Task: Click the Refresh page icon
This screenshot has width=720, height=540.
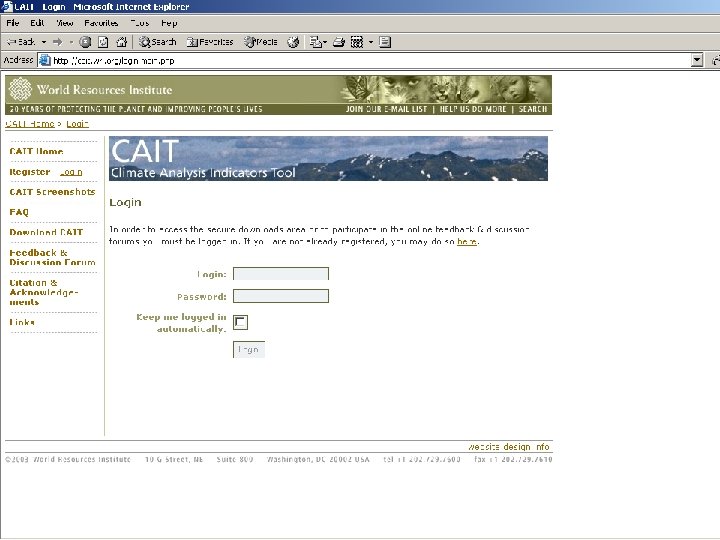Action: pos(103,42)
